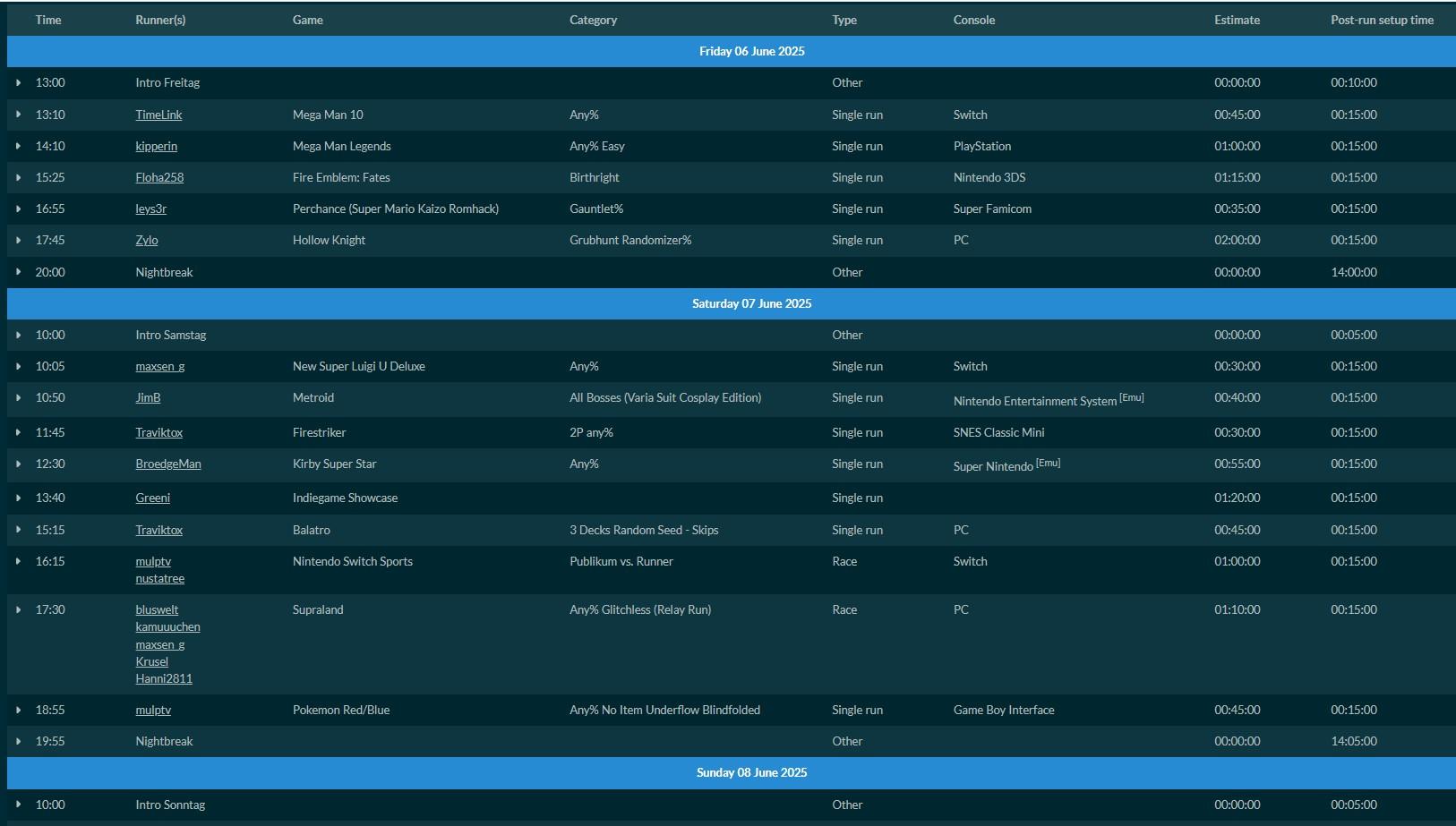1456x826 pixels.
Task: Expand the 17:30 Supraland row
Action: (x=18, y=609)
